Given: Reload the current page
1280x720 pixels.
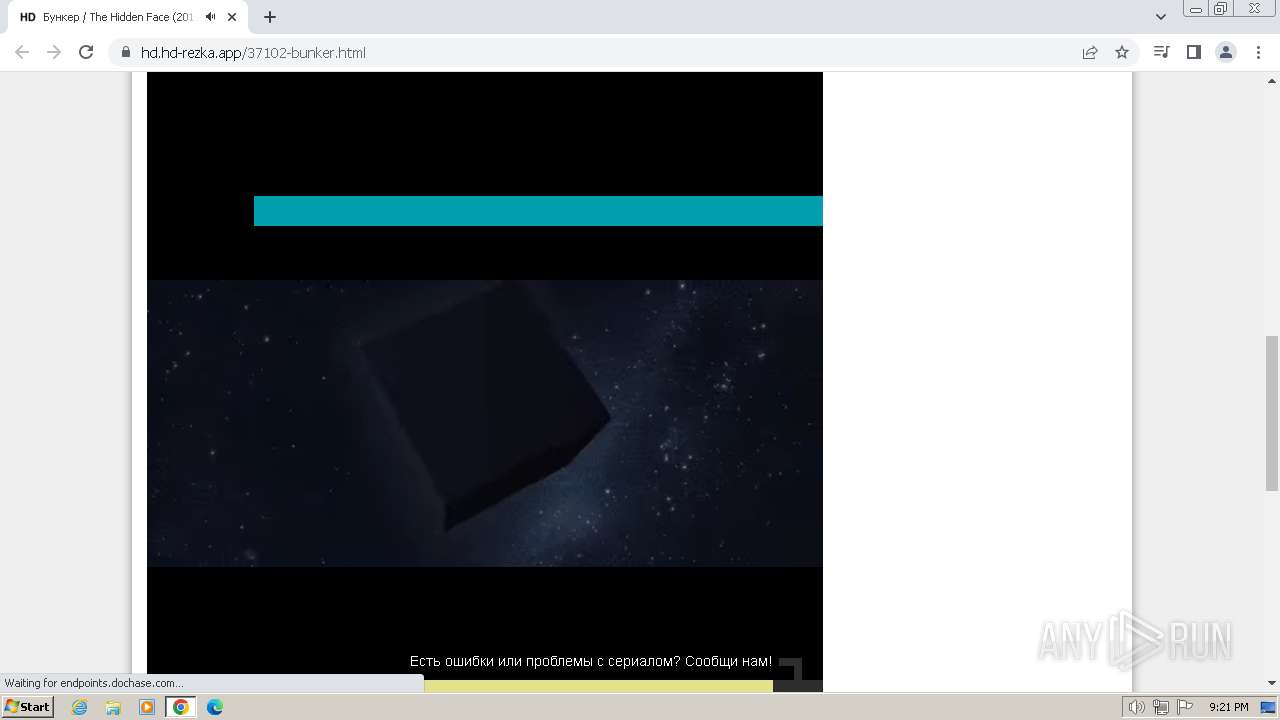Looking at the screenshot, I should point(86,52).
